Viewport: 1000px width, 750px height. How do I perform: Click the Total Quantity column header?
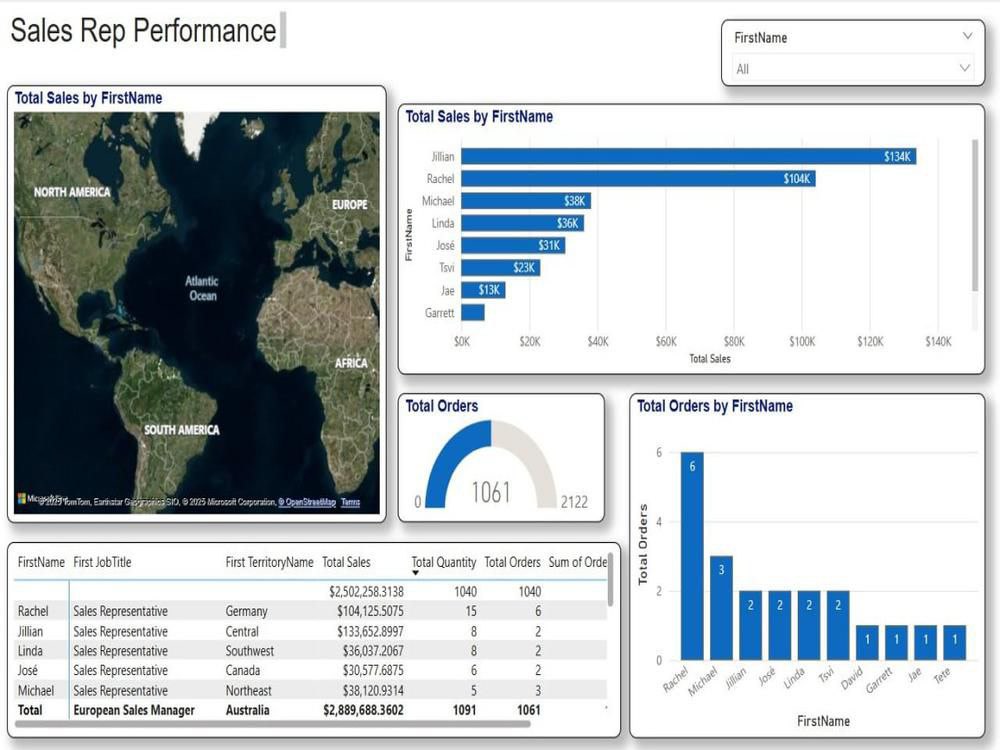click(x=444, y=562)
